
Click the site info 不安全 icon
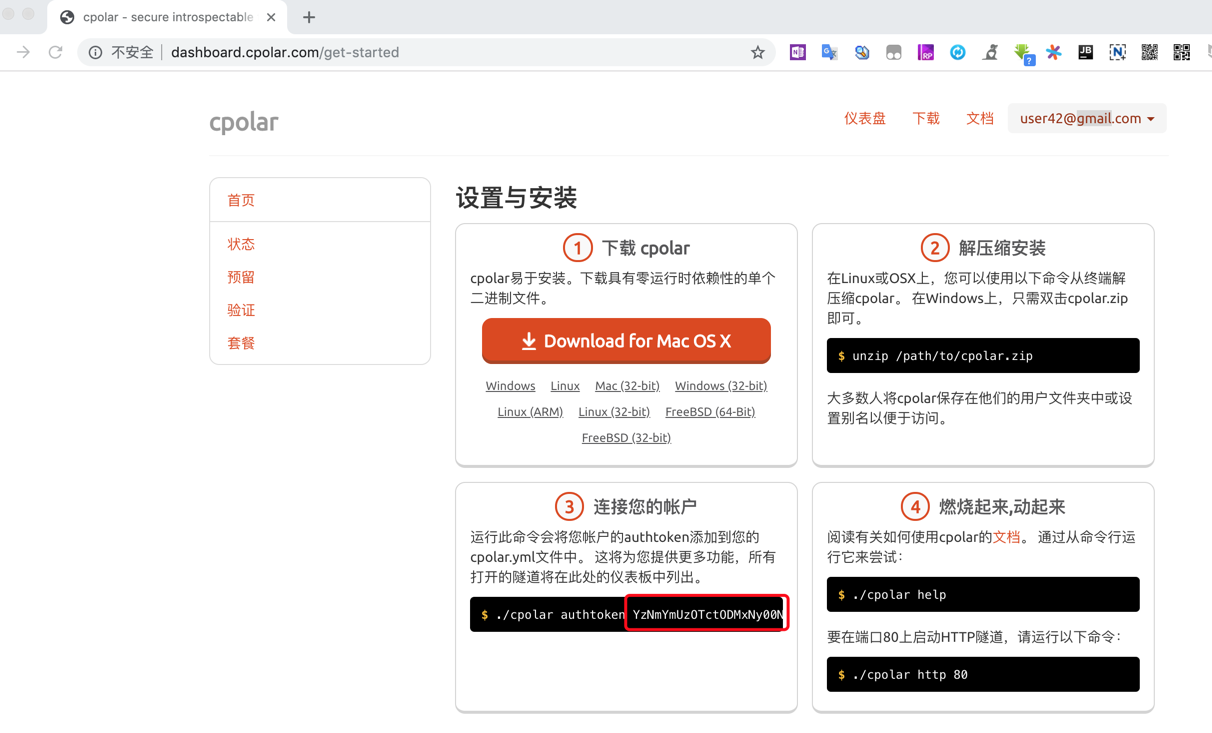pos(95,52)
